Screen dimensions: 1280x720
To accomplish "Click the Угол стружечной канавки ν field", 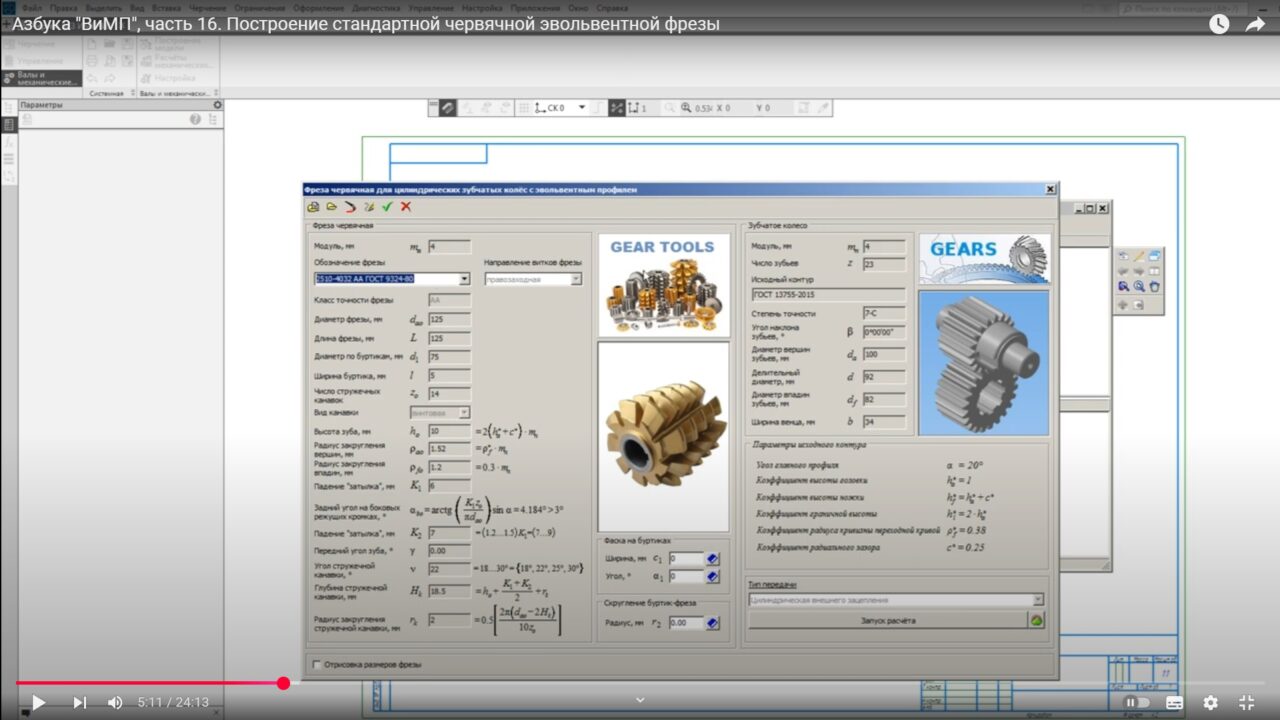I will click(449, 568).
